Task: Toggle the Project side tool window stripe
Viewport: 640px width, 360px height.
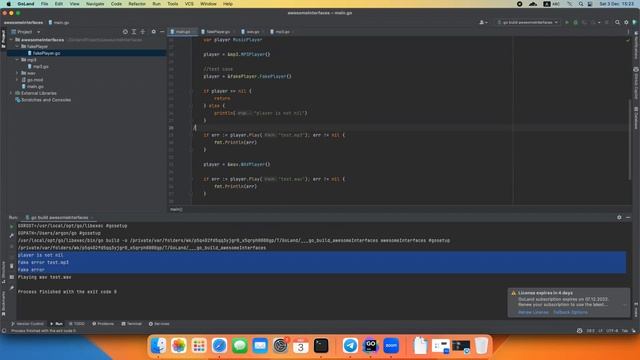Action: (3, 39)
